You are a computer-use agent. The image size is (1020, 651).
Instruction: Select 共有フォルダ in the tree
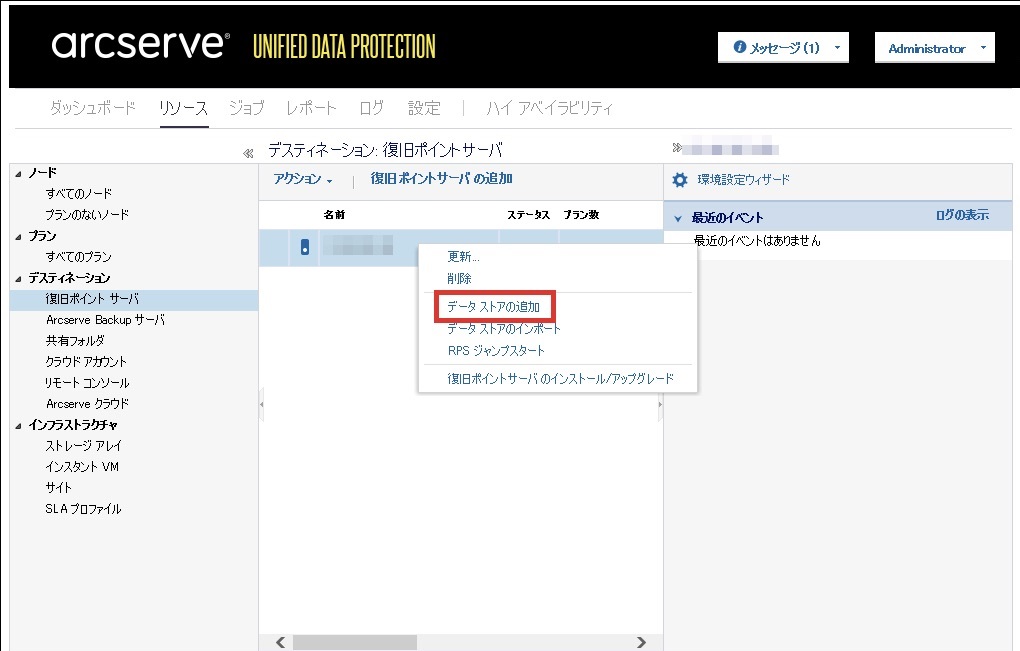point(75,341)
